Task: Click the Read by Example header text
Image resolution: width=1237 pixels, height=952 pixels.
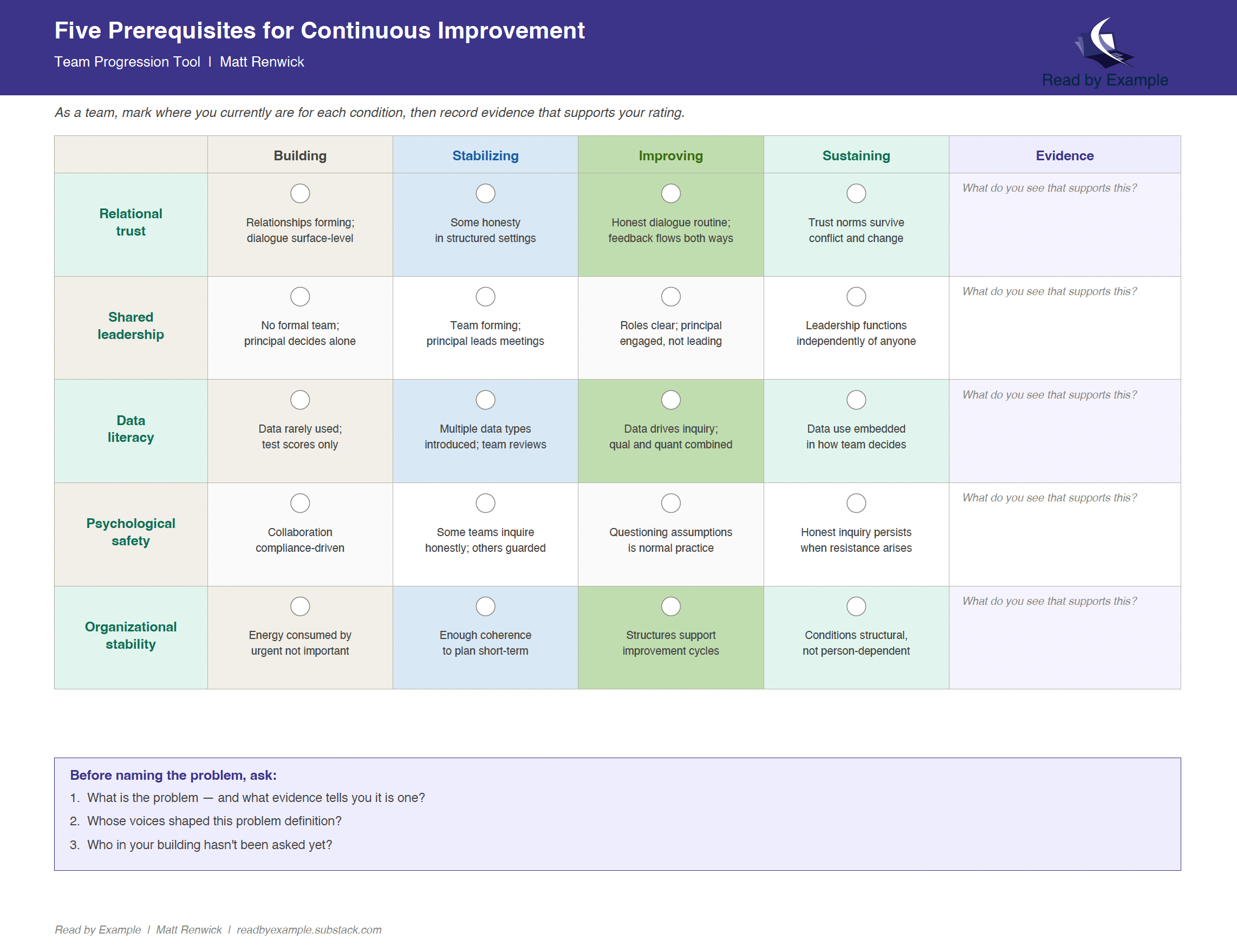Action: [1104, 80]
